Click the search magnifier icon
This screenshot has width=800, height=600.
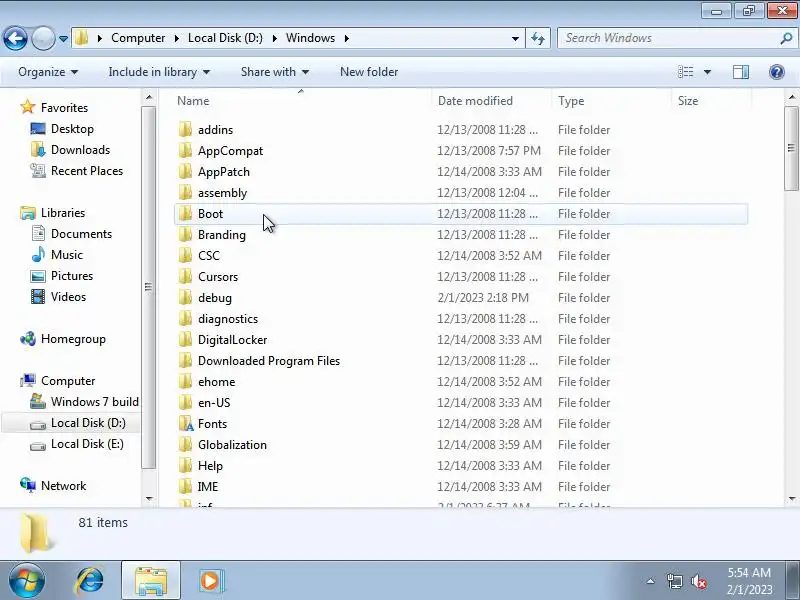click(786, 38)
